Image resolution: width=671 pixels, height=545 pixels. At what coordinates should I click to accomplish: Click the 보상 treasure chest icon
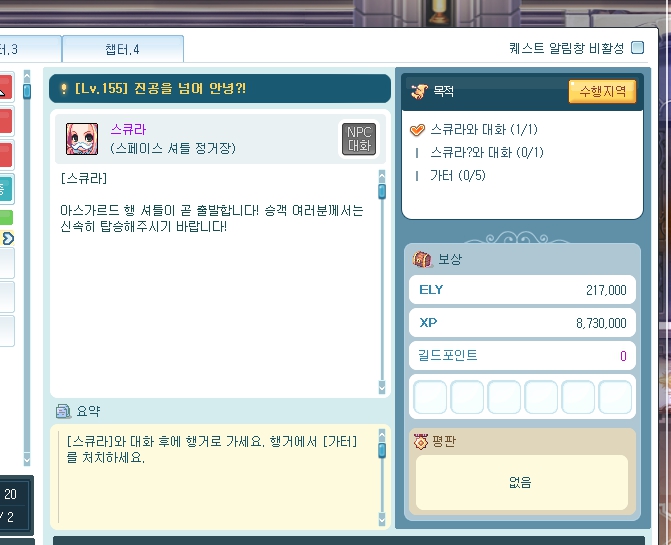(x=422, y=259)
